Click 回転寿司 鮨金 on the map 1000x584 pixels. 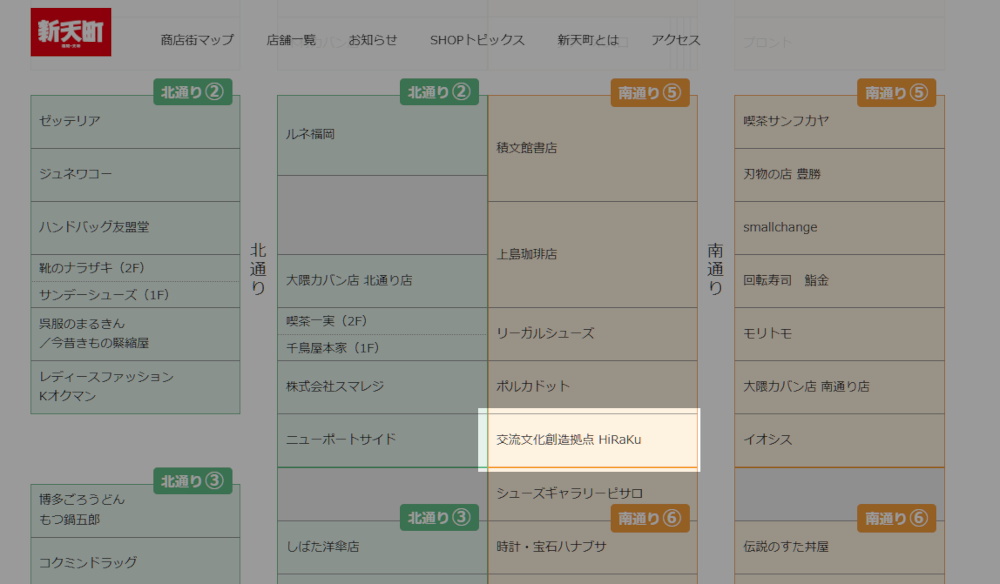click(x=838, y=281)
